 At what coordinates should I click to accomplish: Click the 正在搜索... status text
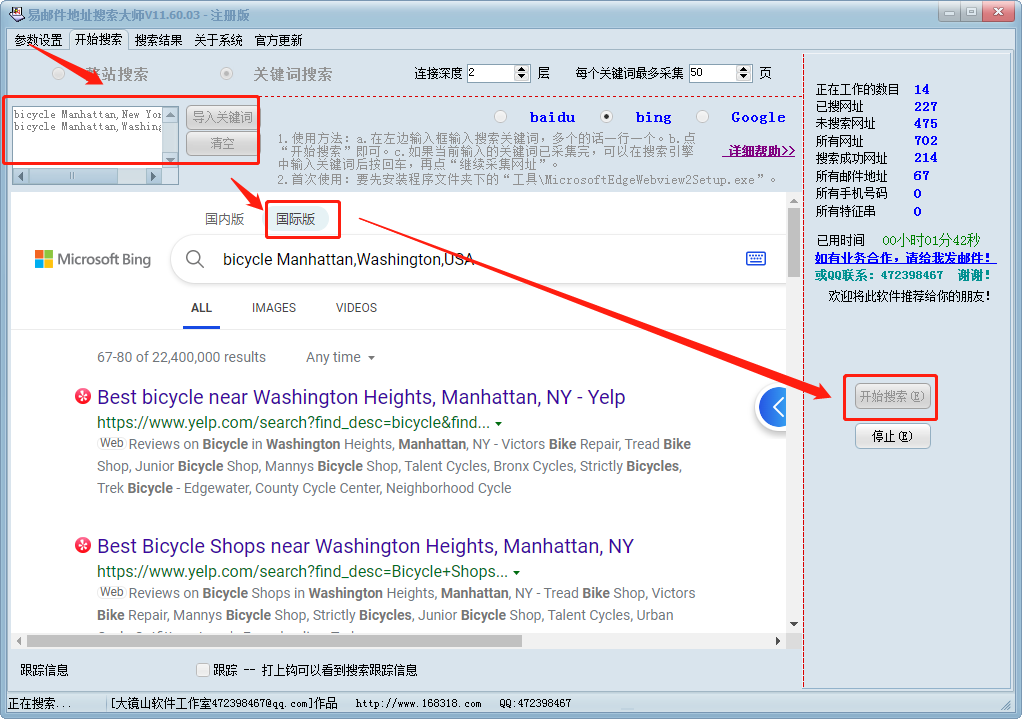click(x=40, y=703)
